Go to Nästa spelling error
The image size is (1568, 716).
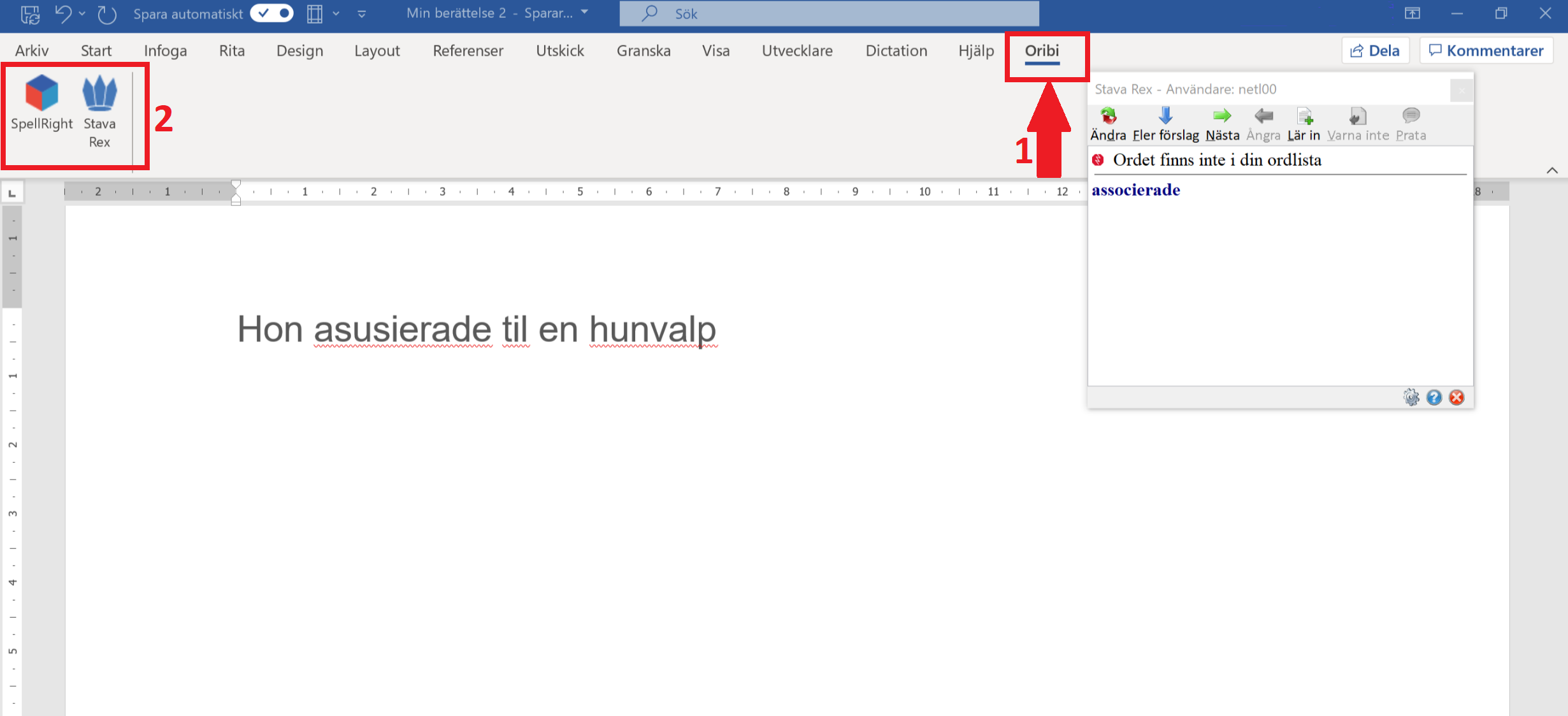(1222, 124)
